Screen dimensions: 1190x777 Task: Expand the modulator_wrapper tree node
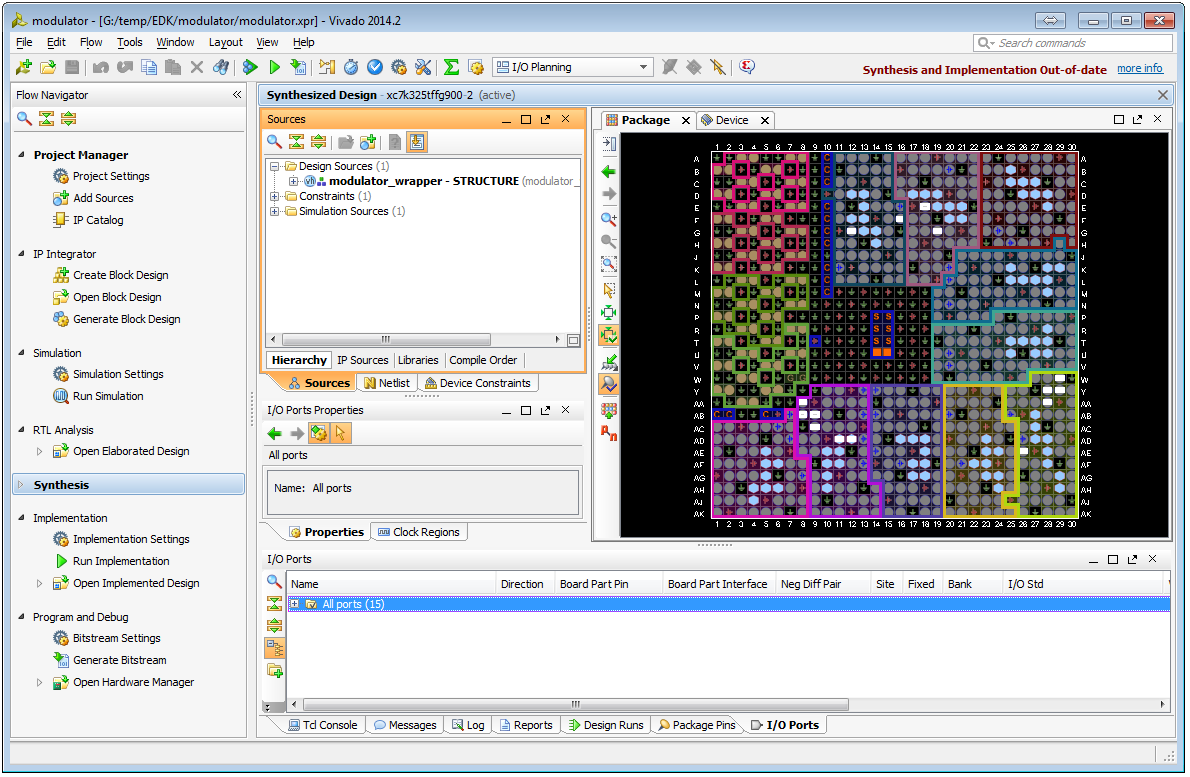[x=293, y=181]
